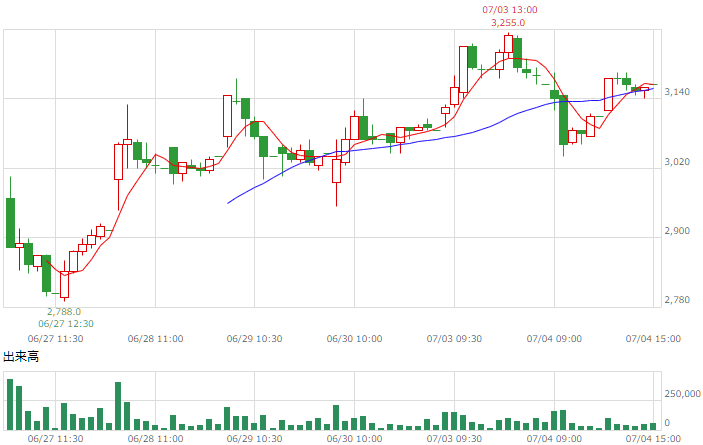This screenshot has height=445, width=703.
Task: Click the 出来高 volume heading
Action: coord(21,357)
